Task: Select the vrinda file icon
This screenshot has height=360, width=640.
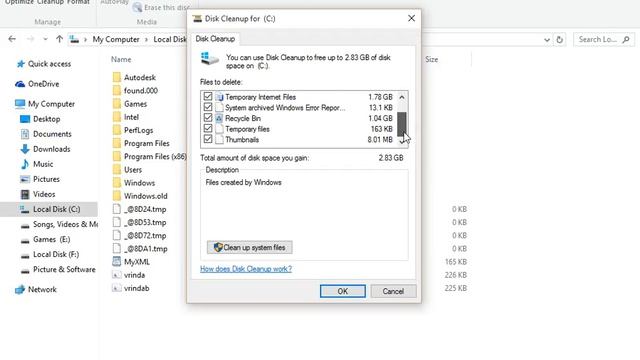Action: pos(117,275)
